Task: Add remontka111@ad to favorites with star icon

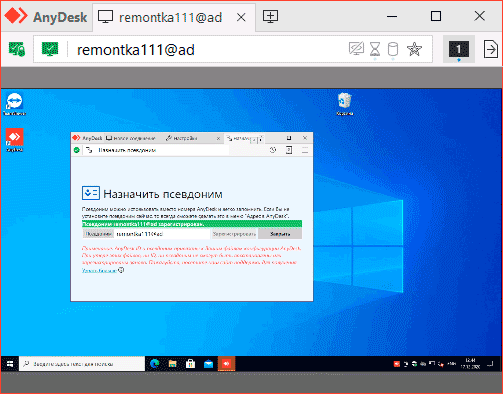Action: click(414, 49)
